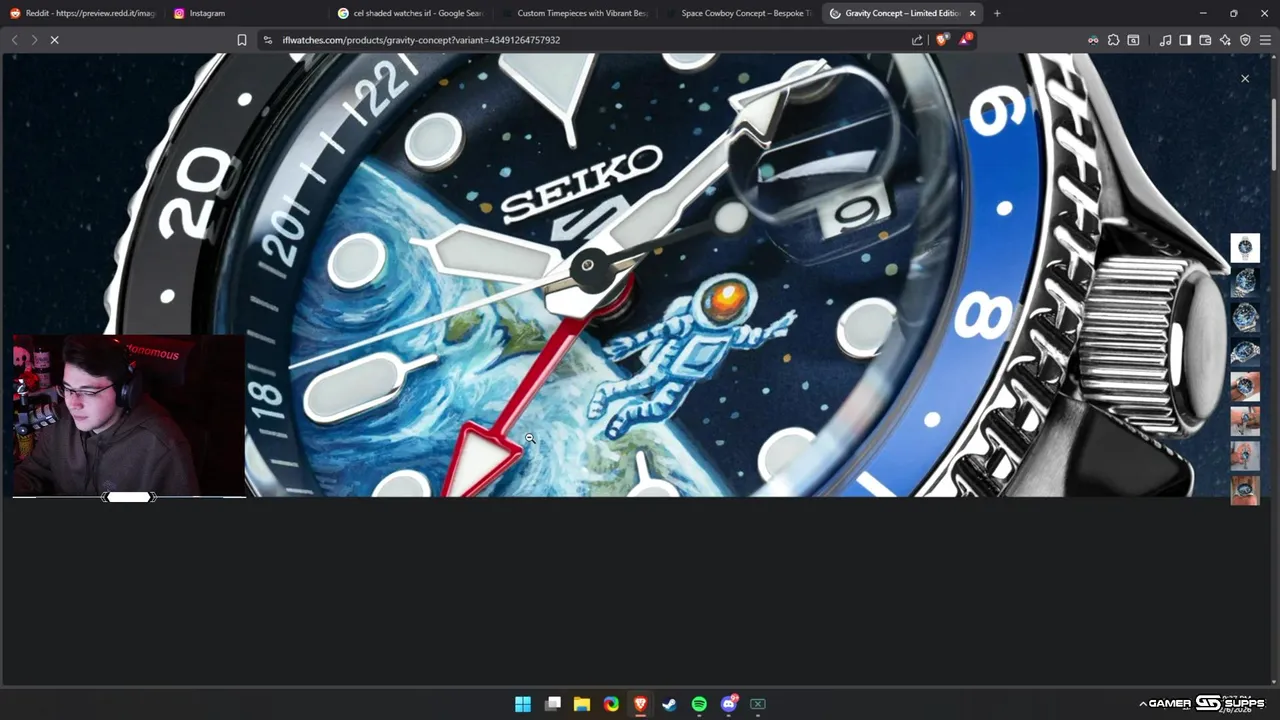
Task: Open Brave Shields lion icon
Action: click(x=942, y=40)
